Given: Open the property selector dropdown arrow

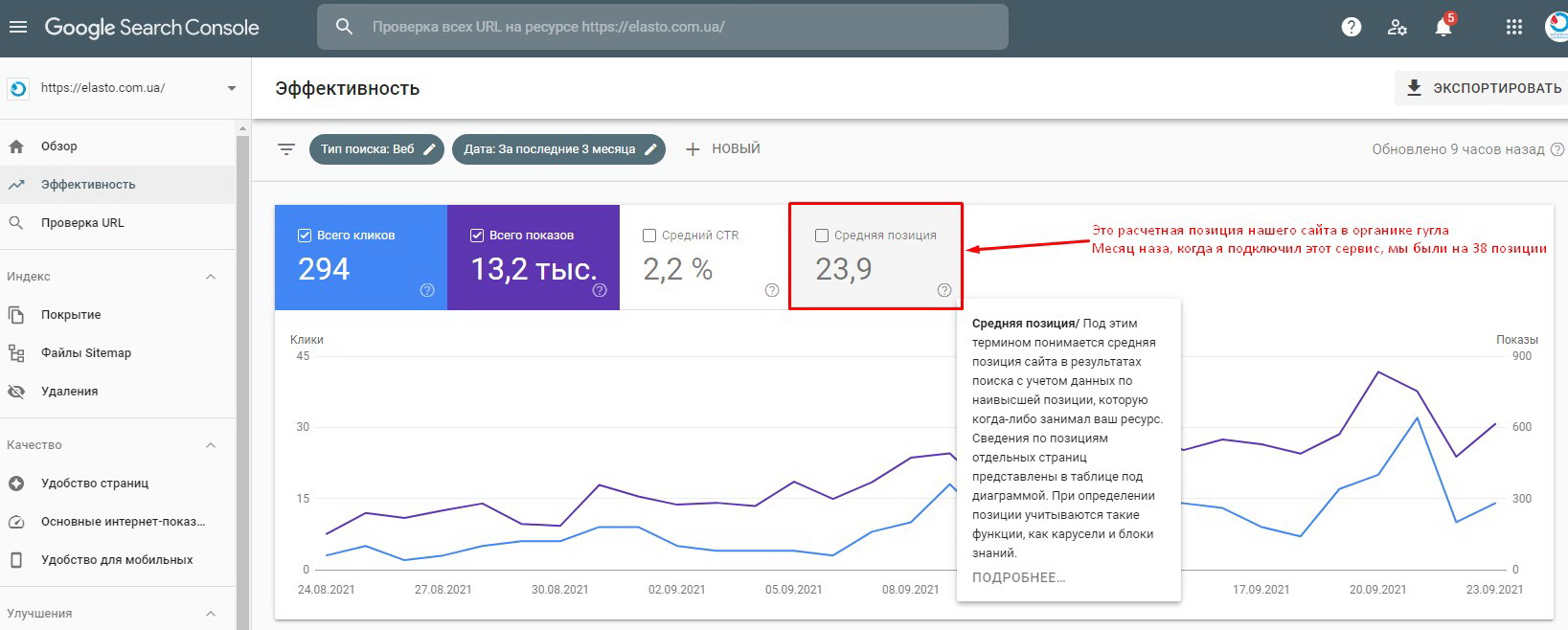Looking at the screenshot, I should click(231, 88).
